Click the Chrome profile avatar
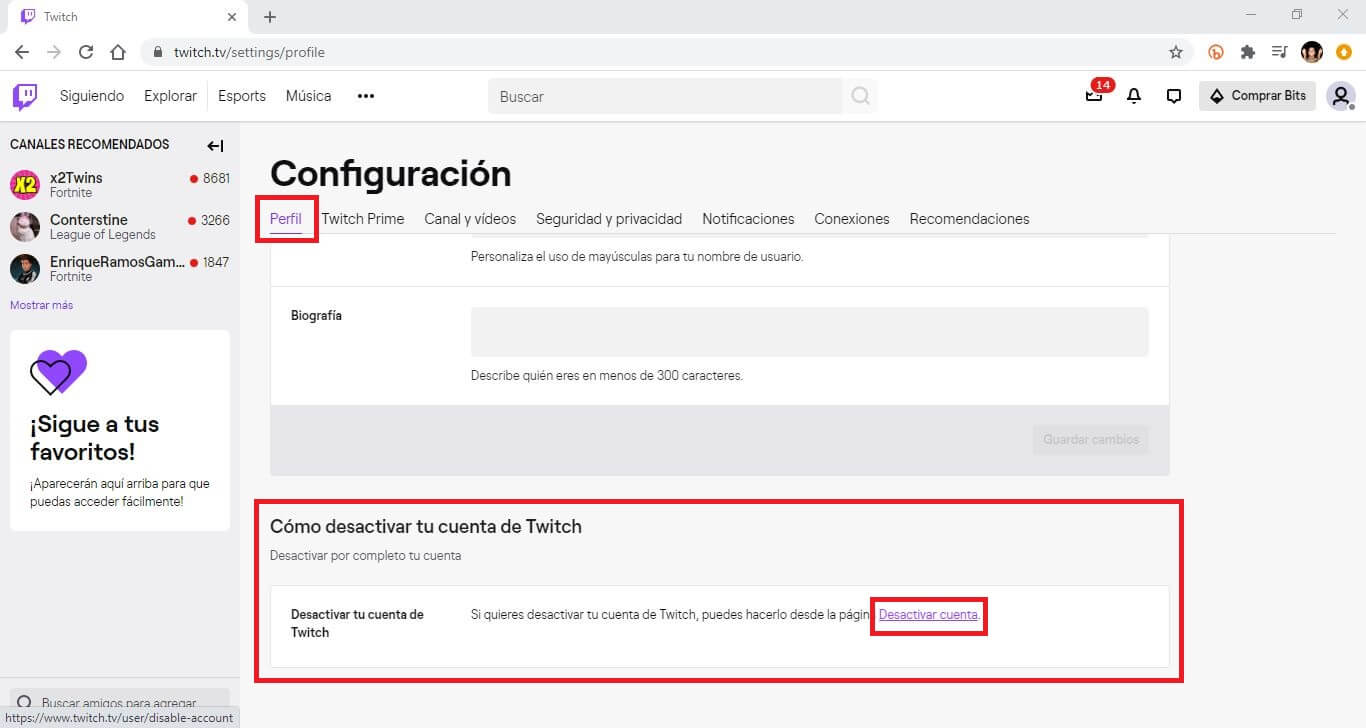This screenshot has height=728, width=1366. 1312,52
